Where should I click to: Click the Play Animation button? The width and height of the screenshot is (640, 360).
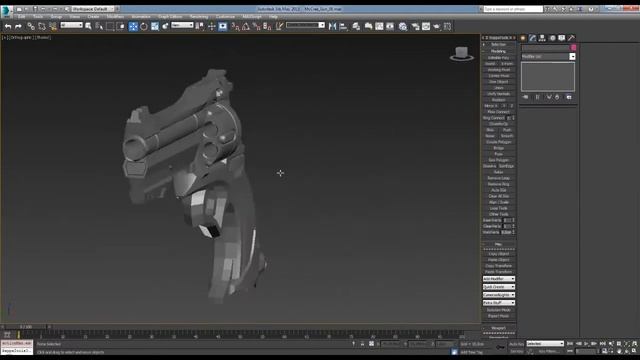point(587,344)
